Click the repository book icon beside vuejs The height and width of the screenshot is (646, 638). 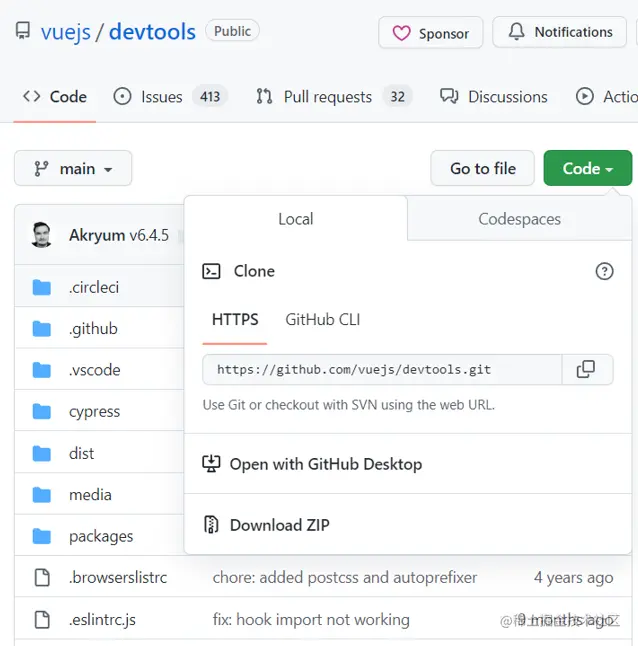coord(23,31)
